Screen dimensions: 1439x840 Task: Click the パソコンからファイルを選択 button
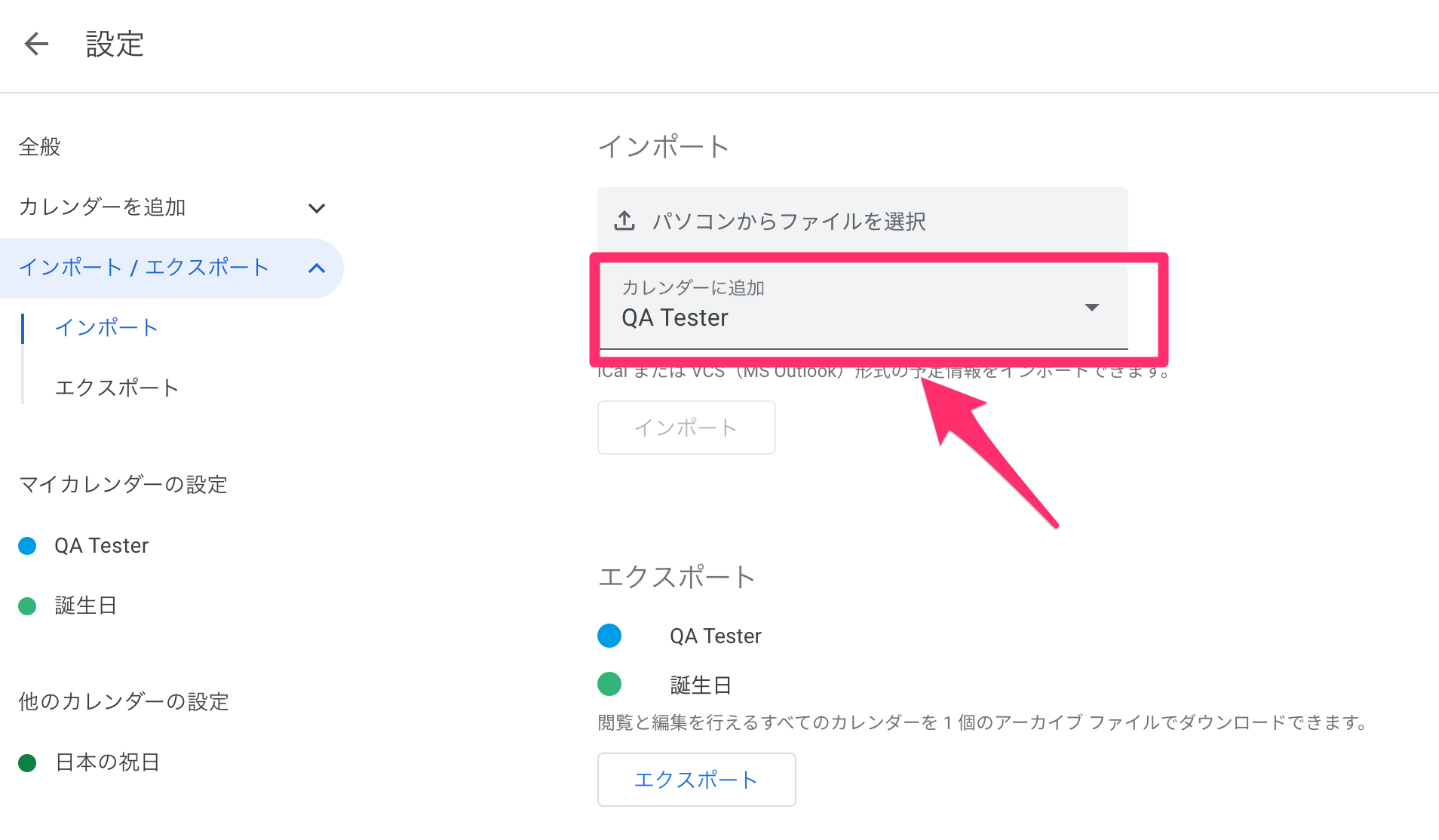(x=789, y=221)
